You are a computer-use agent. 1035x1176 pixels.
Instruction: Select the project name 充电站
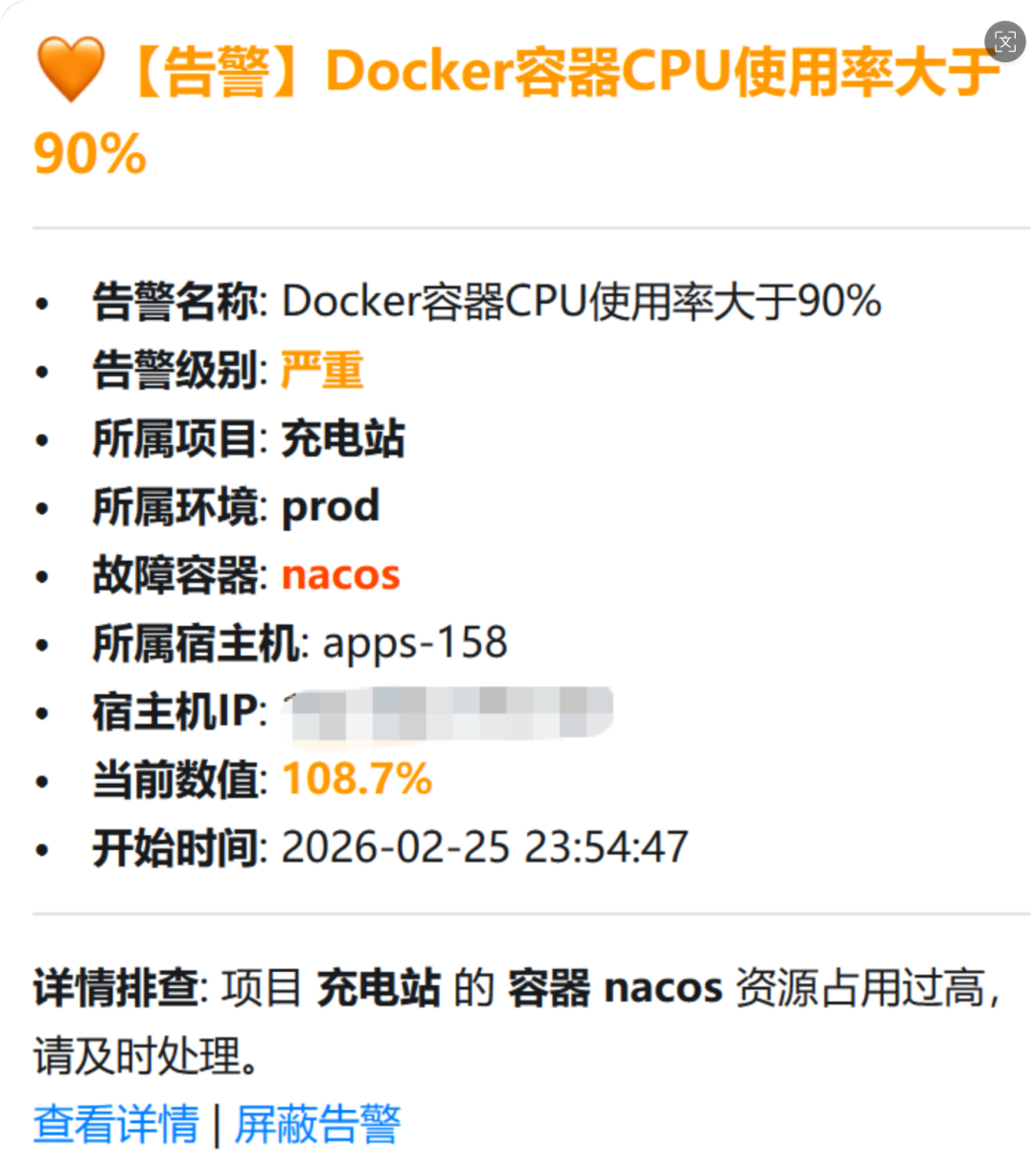(342, 438)
